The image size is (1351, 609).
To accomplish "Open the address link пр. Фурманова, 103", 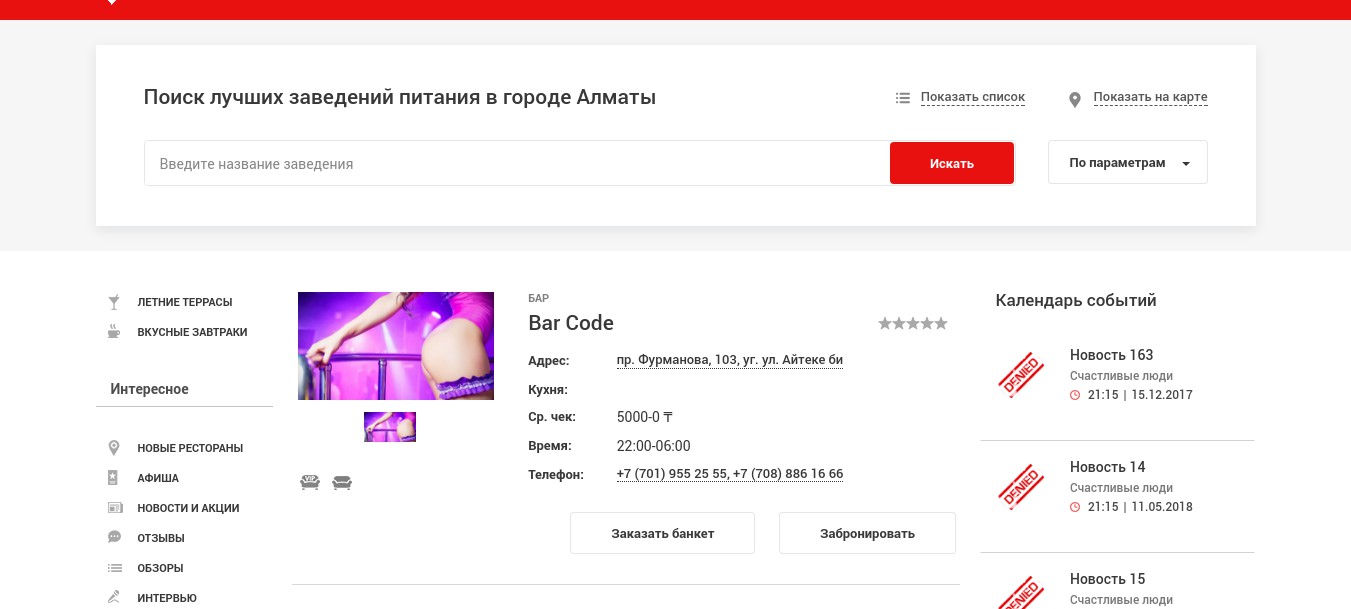I will click(730, 360).
